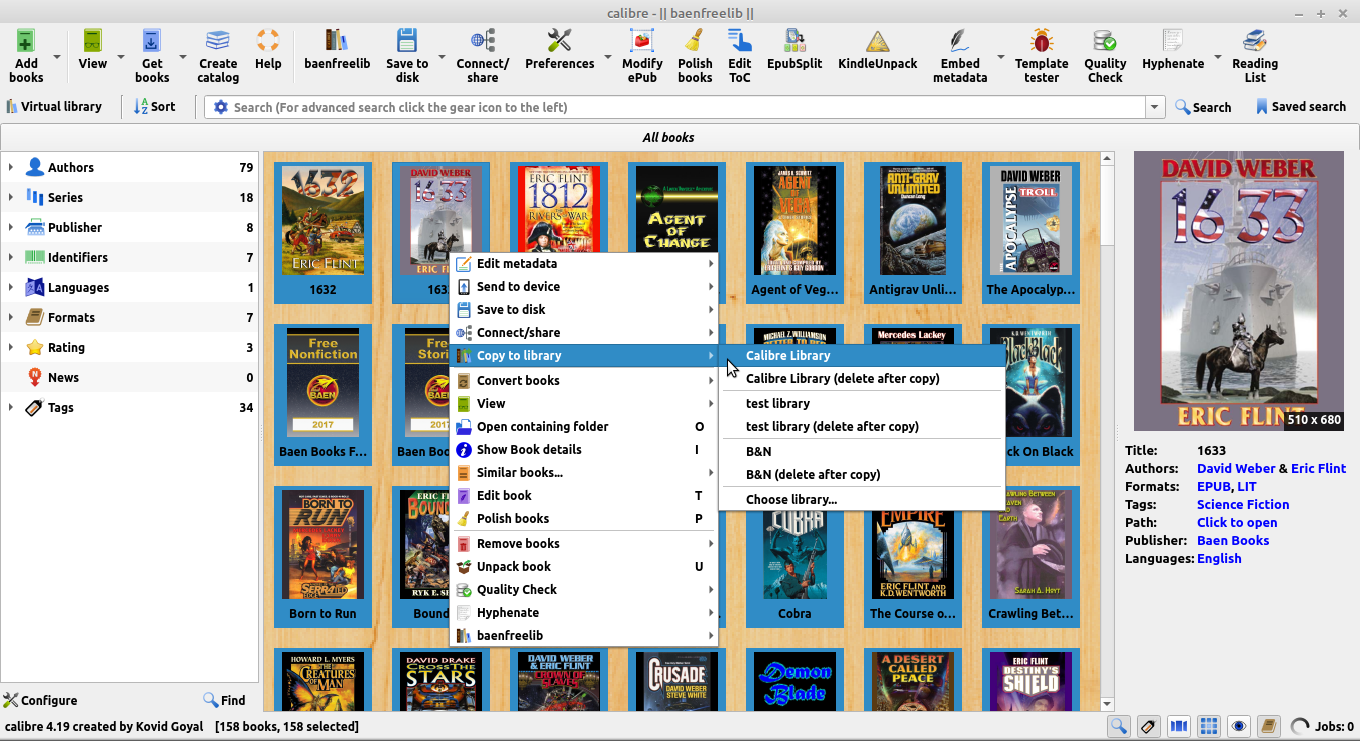This screenshot has height=741, width=1360.
Task: Select B&N (delete after copy) option
Action: tap(863, 474)
